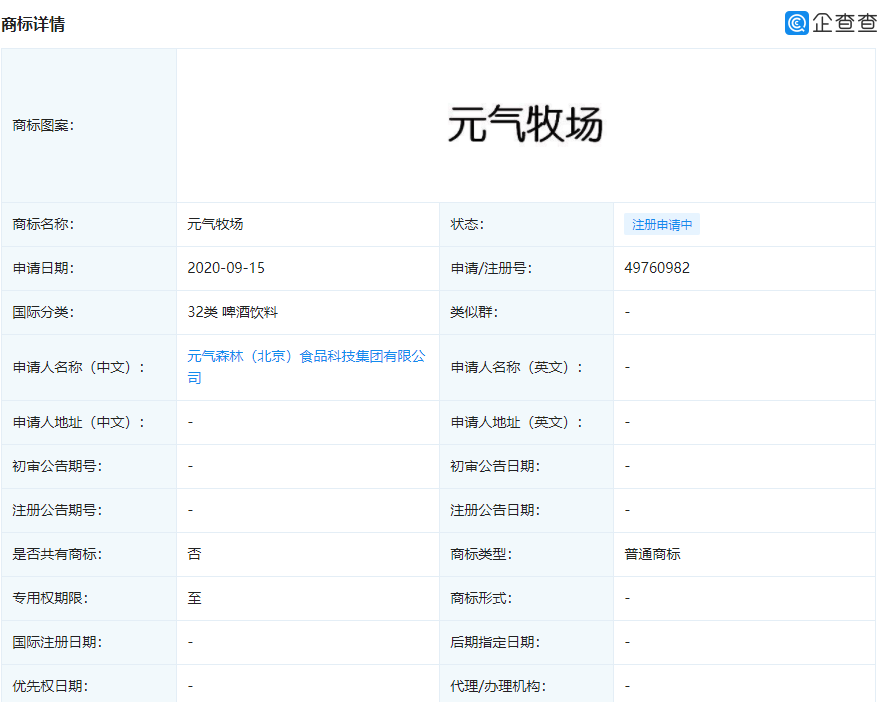Click the 商标类型 label

pyautogui.click(x=481, y=554)
